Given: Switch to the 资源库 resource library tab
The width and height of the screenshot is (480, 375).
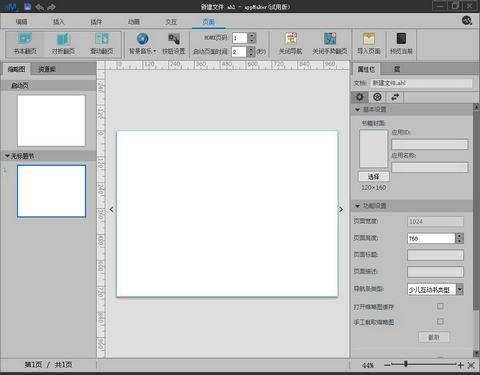Looking at the screenshot, I should pos(47,69).
